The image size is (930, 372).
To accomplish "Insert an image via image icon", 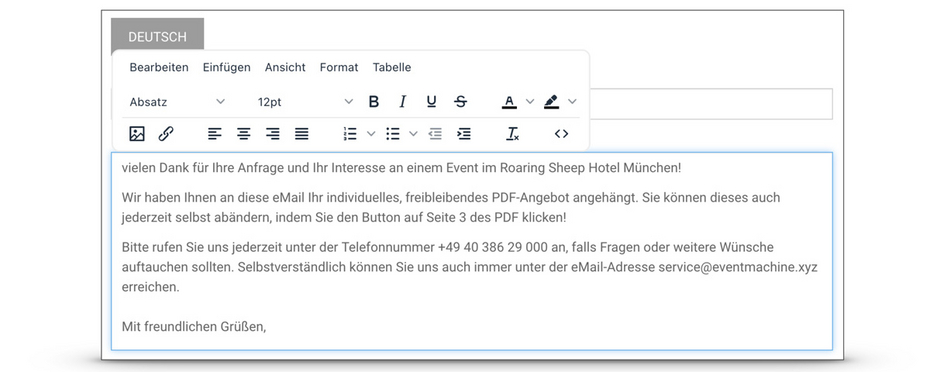I will click(137, 134).
